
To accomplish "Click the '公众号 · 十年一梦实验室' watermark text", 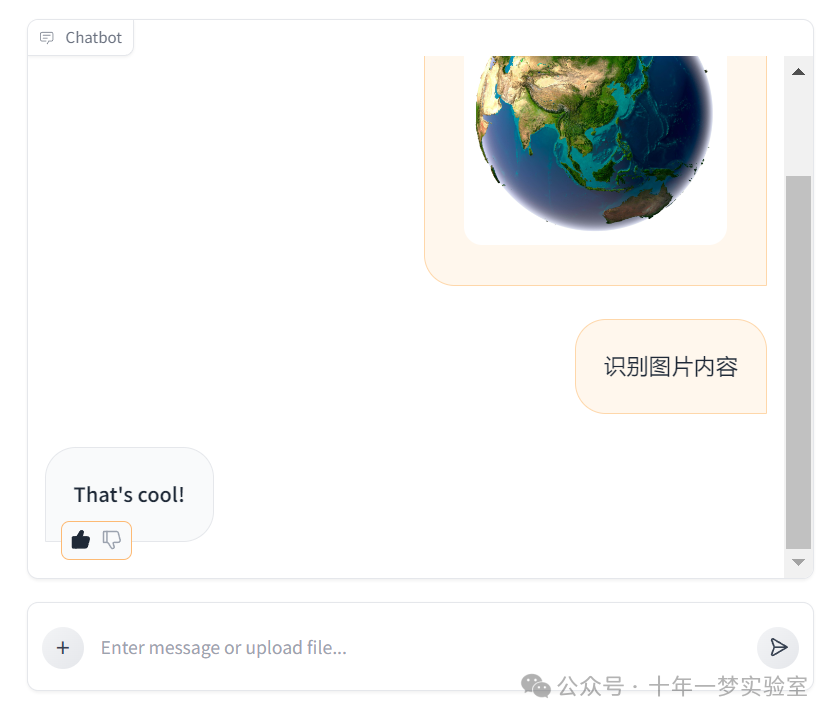I will coord(682,686).
